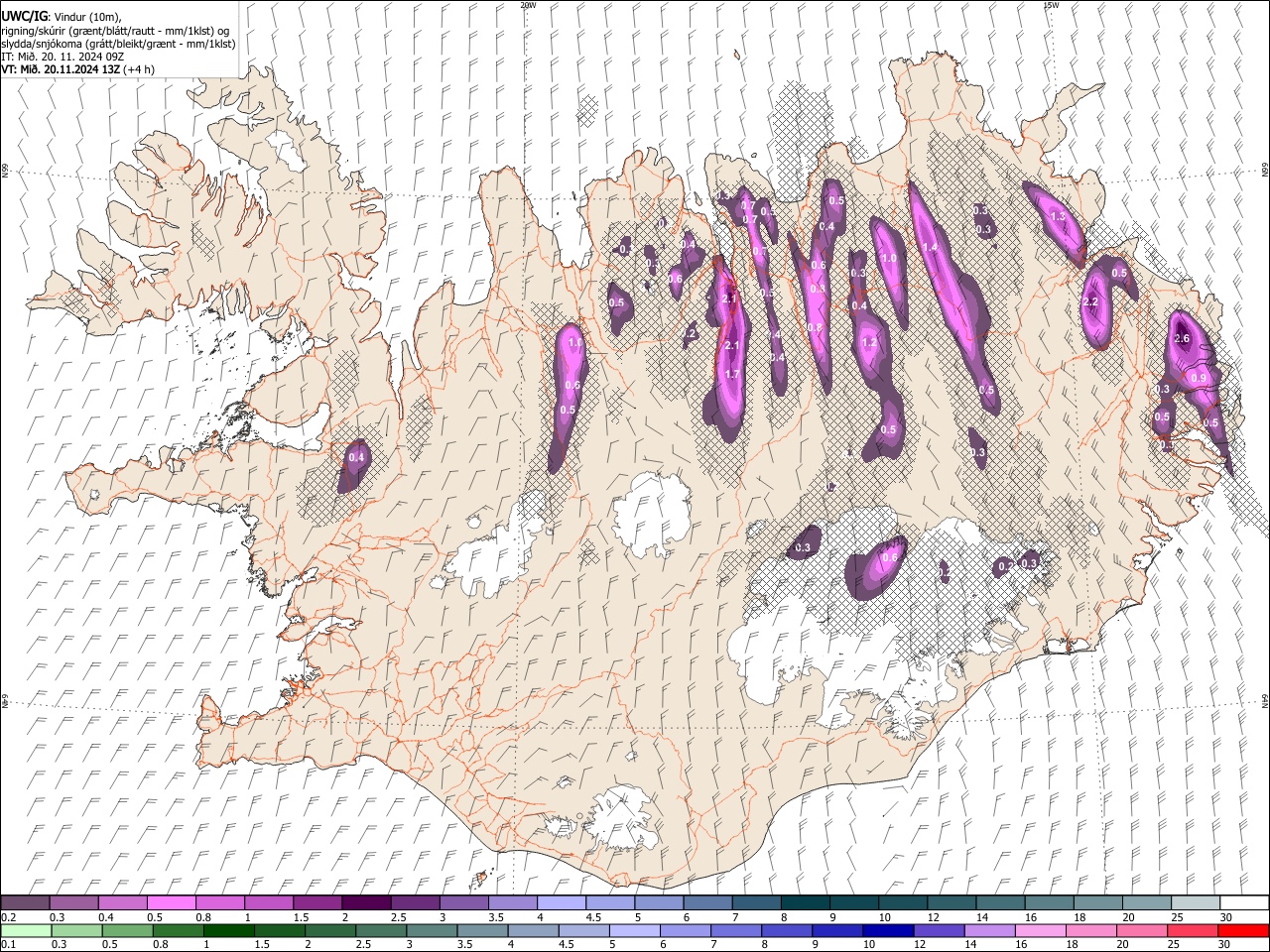Click the 0.9 precipitation value label
Viewport: 1270px width, 952px height.
[1199, 378]
